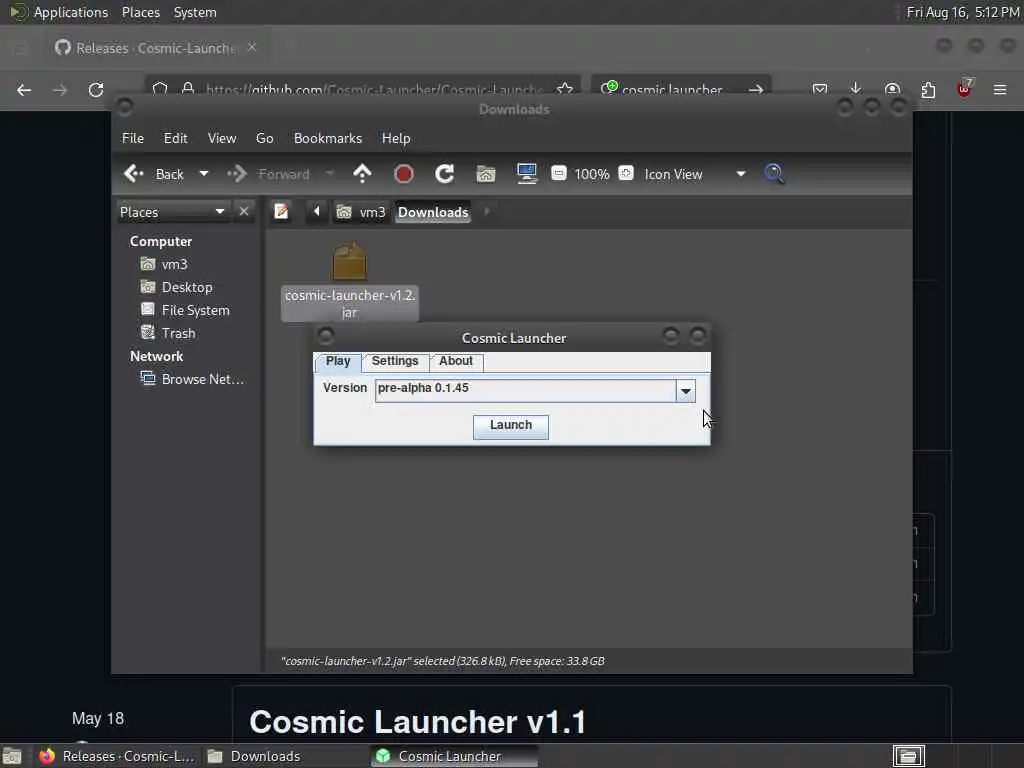
Task: Select Downloads in the path bar
Action: pos(433,212)
